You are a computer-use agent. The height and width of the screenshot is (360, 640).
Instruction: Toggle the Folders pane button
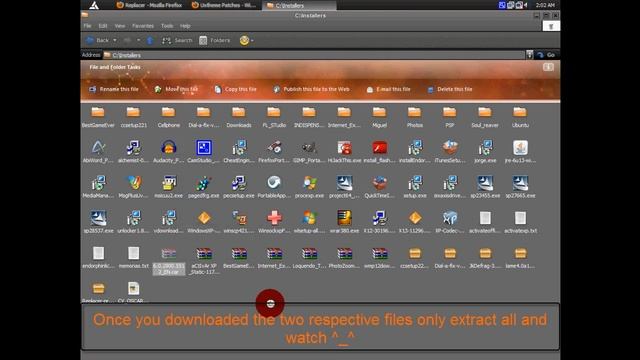pyautogui.click(x=214, y=40)
